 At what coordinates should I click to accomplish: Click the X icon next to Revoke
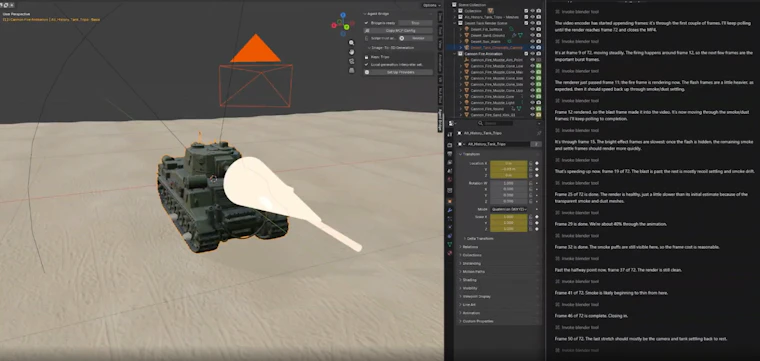click(x=401, y=38)
